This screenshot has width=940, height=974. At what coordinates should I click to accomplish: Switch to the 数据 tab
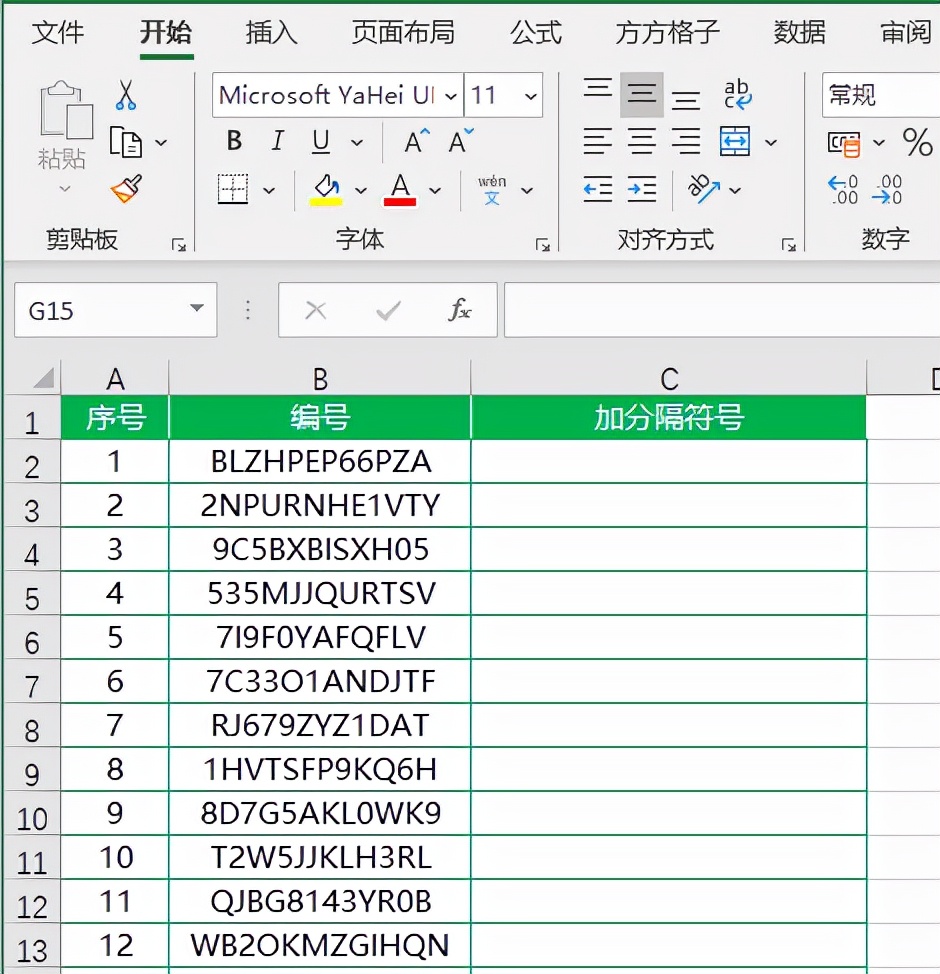point(800,32)
